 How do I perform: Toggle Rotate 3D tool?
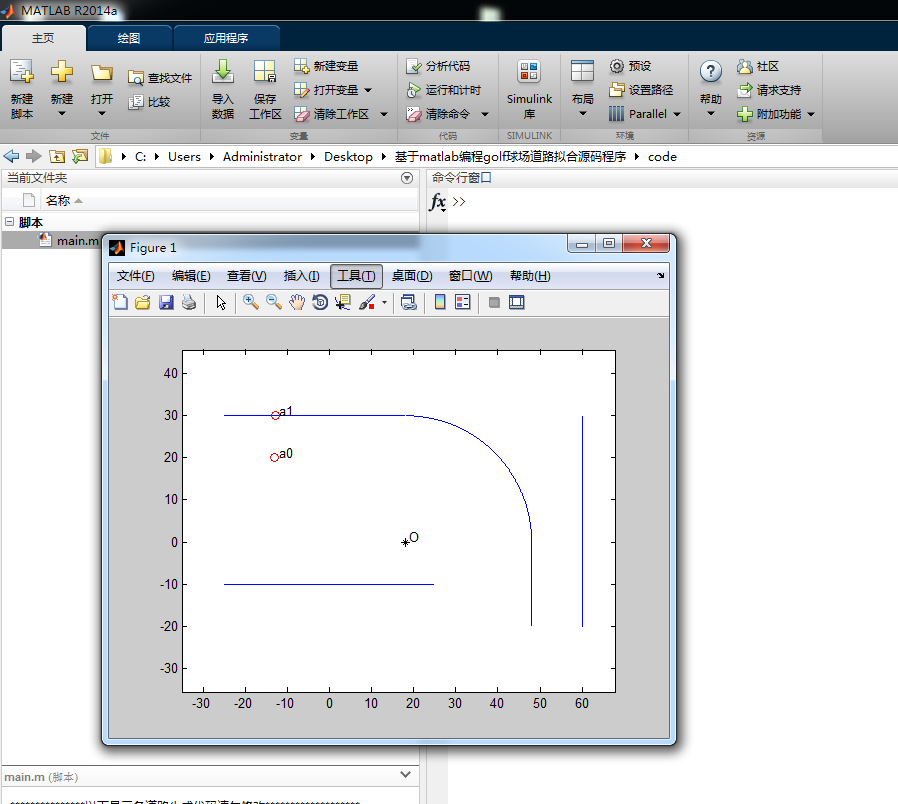pyautogui.click(x=320, y=302)
